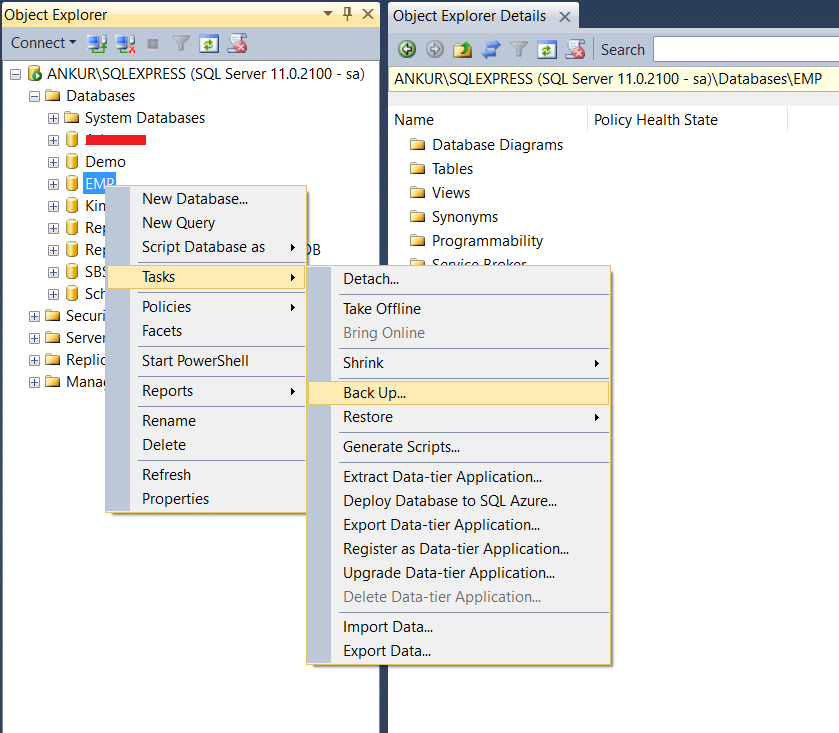839x733 pixels.
Task: Click Synchronize arrows icon in Details toolbar
Action: (x=491, y=49)
